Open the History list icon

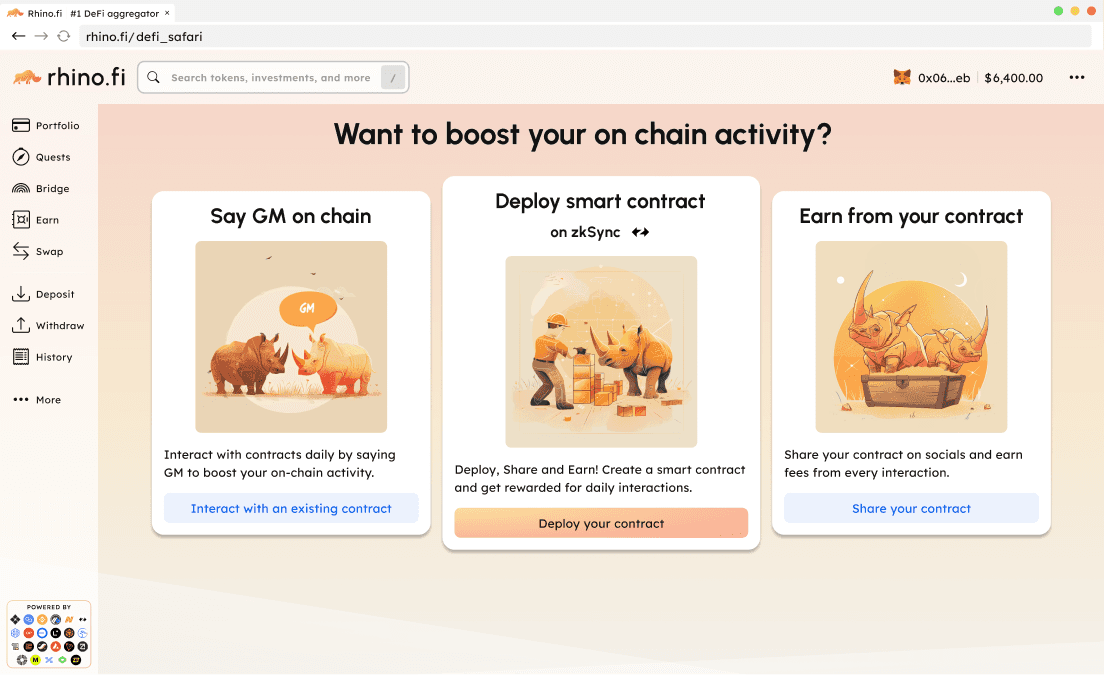[20, 357]
